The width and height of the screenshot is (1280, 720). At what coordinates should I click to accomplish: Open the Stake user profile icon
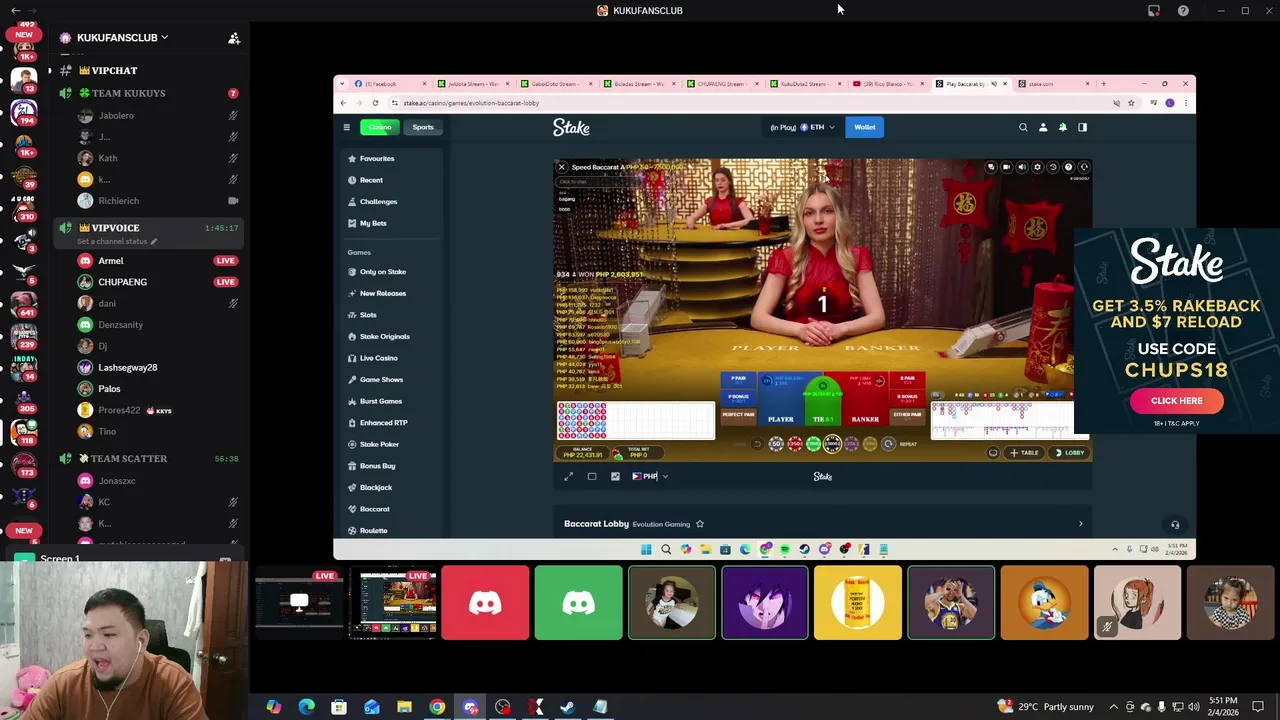coord(1043,127)
